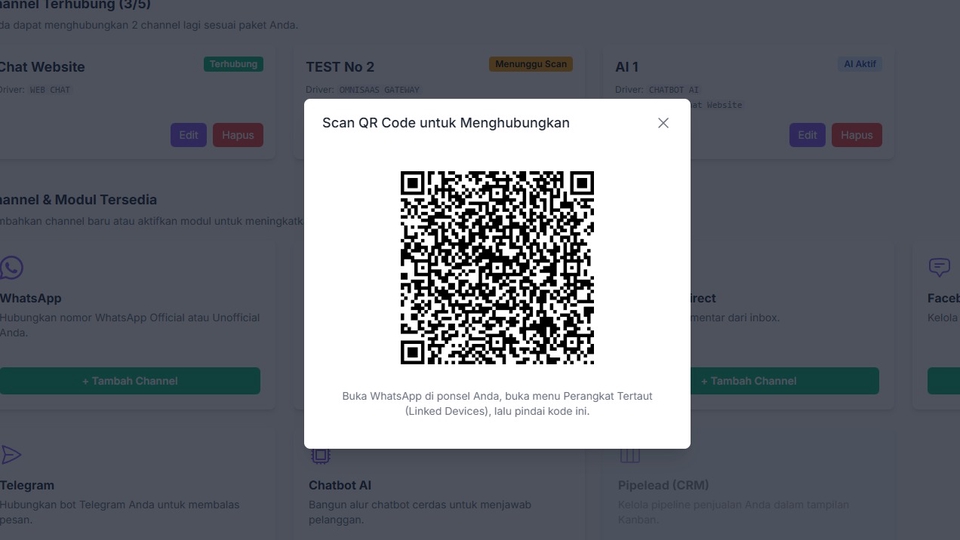This screenshot has height=540, width=960.
Task: Add a WhatsApp channel via Tambah Channel
Action: pos(130,381)
